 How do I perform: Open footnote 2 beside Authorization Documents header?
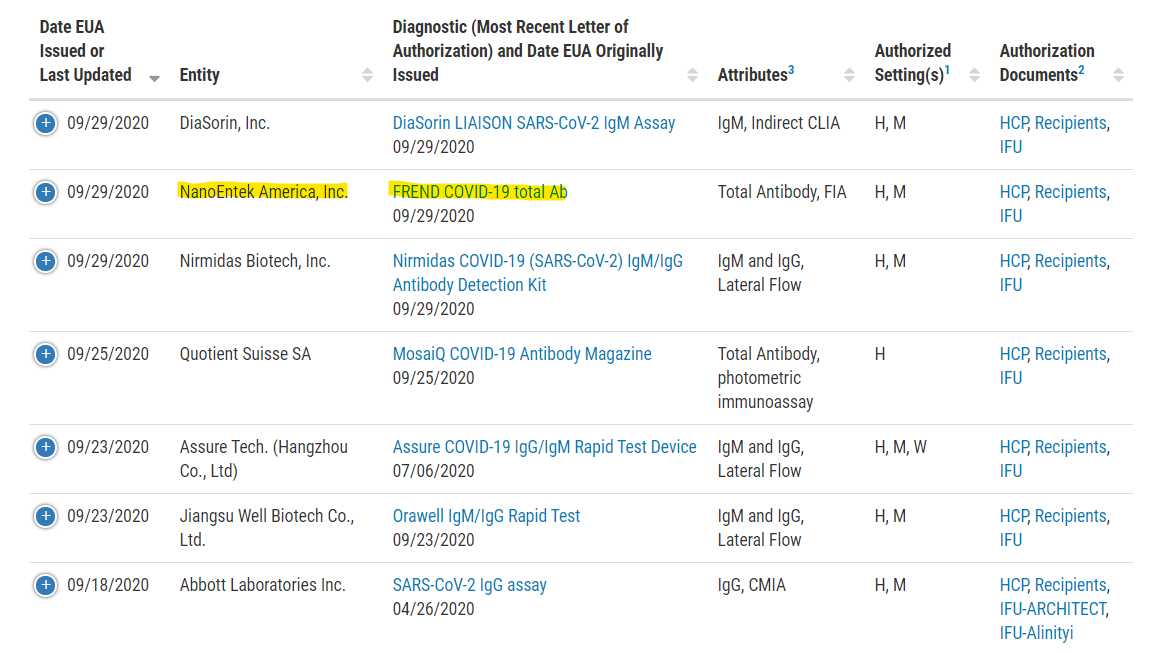tap(1081, 70)
